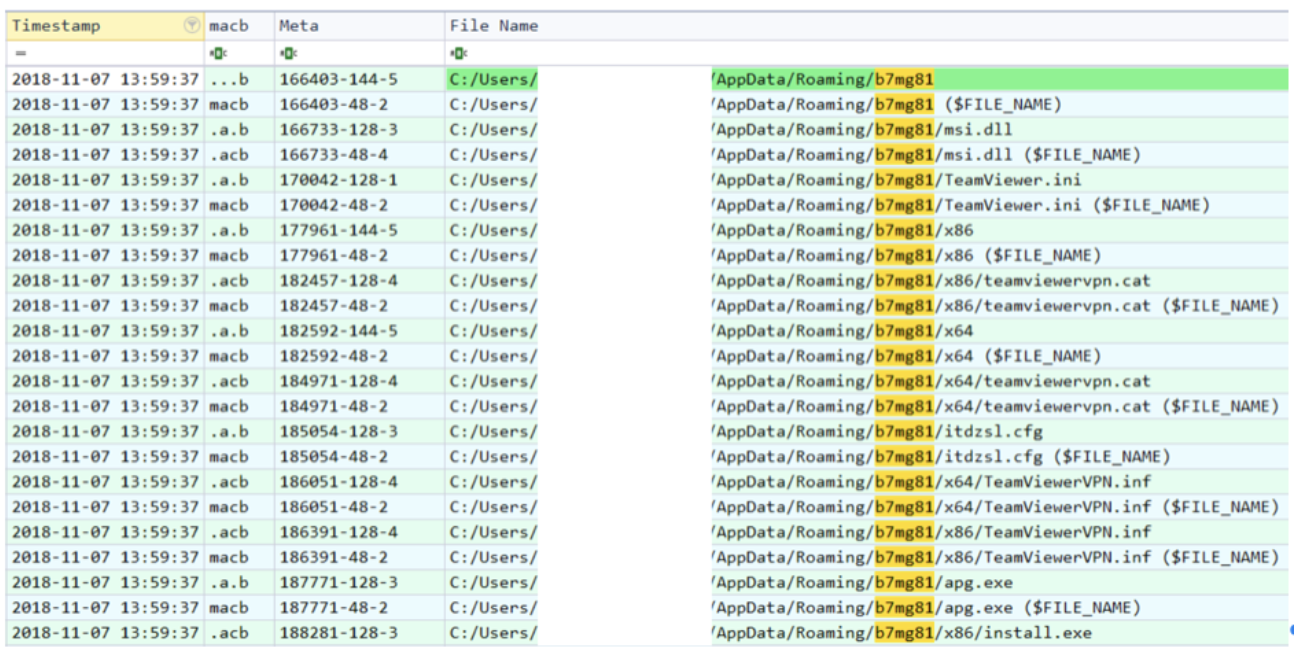The width and height of the screenshot is (1302, 660).
Task: Click the file name ending x64/TeamViewerVPN.inf
Action: tap(867, 481)
